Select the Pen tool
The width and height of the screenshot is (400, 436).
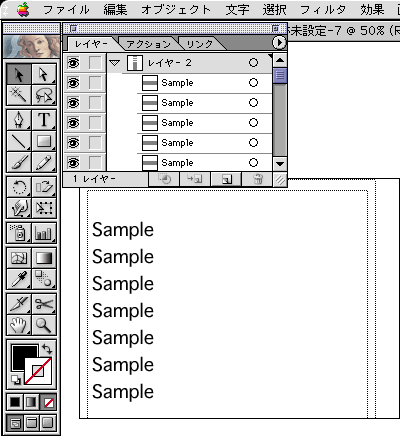pyautogui.click(x=19, y=120)
